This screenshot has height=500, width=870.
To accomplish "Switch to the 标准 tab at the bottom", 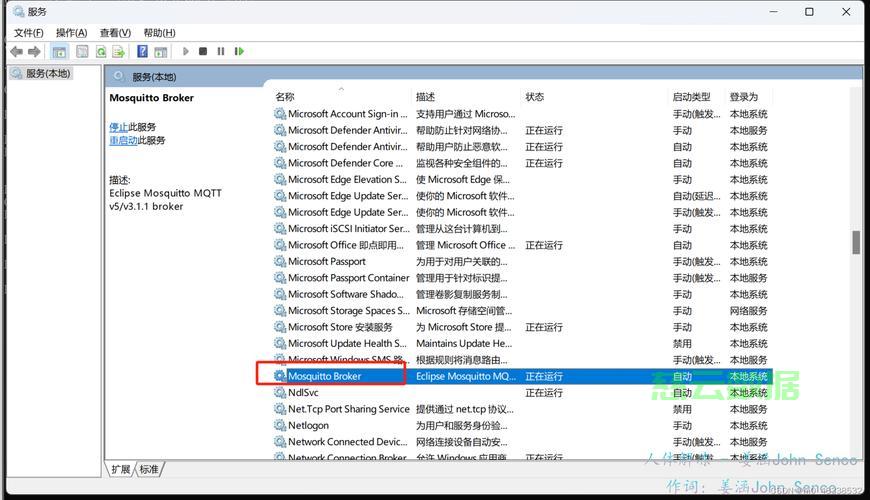I will pos(149,469).
